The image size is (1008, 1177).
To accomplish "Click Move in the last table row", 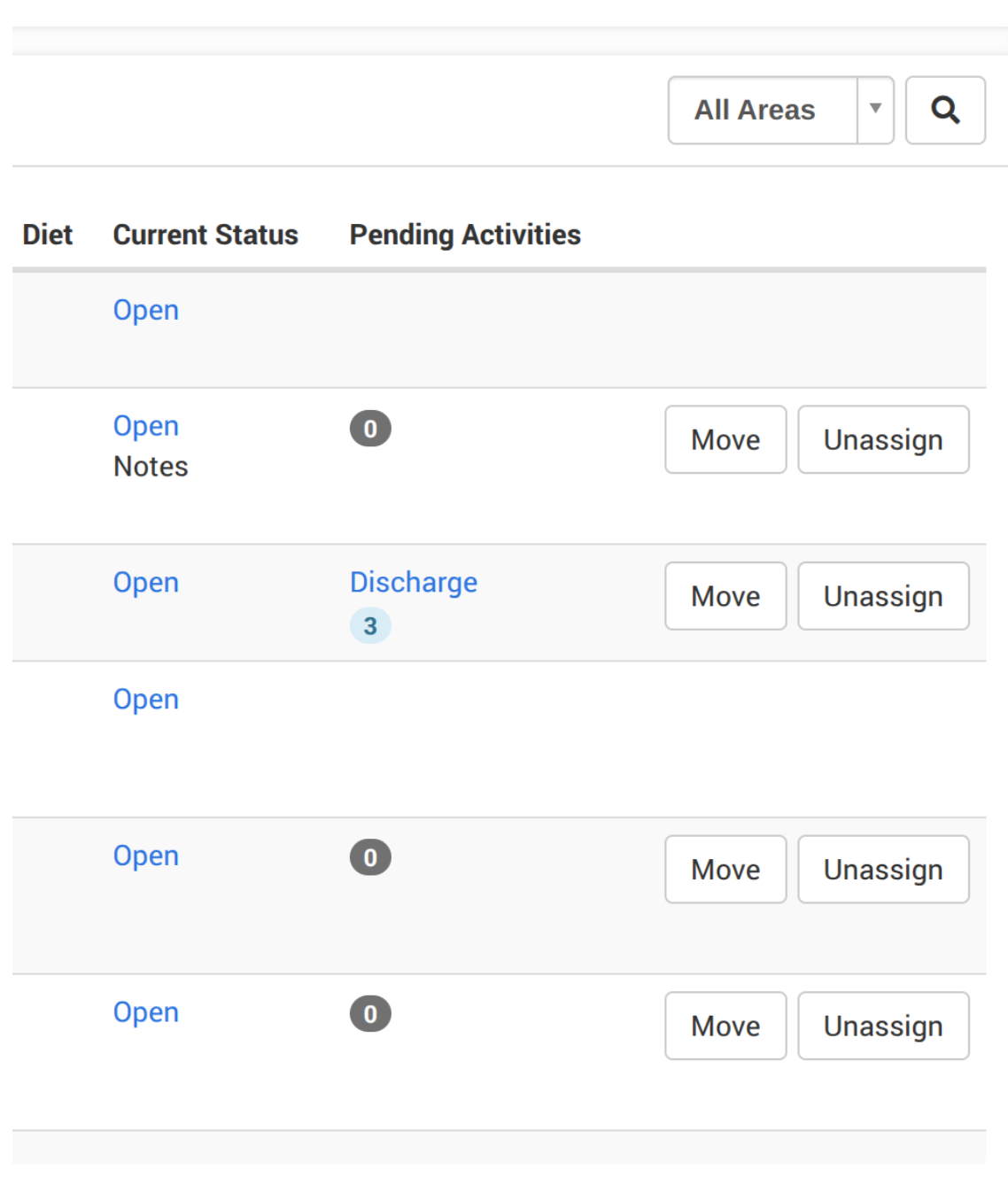I will tap(725, 1026).
